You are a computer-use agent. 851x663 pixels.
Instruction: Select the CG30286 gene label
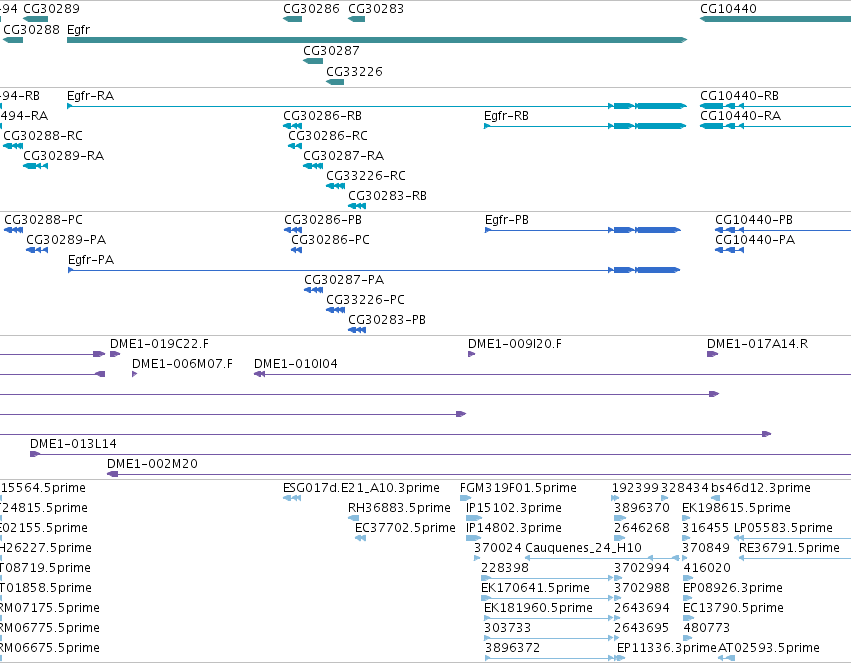pyautogui.click(x=311, y=9)
